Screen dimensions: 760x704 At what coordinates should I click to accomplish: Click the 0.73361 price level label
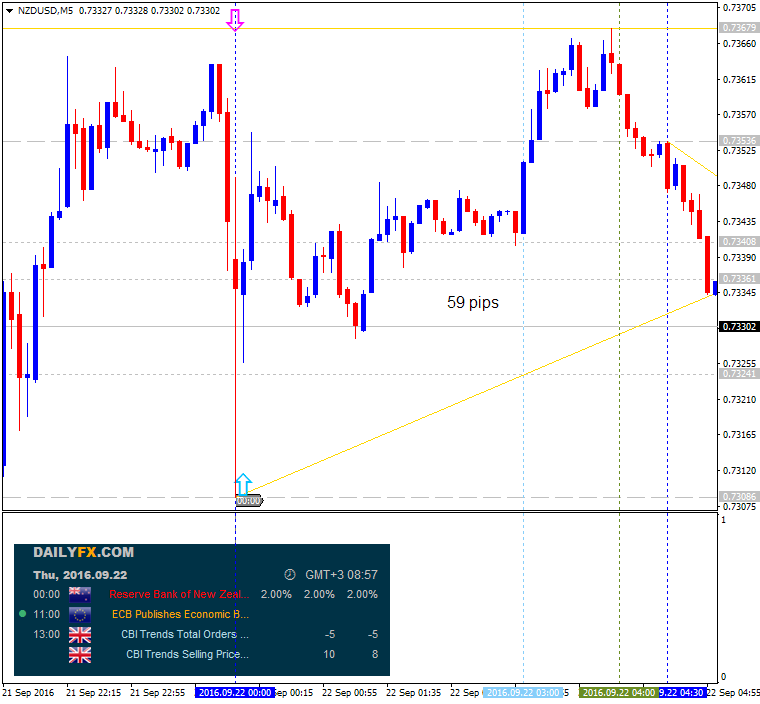739,279
